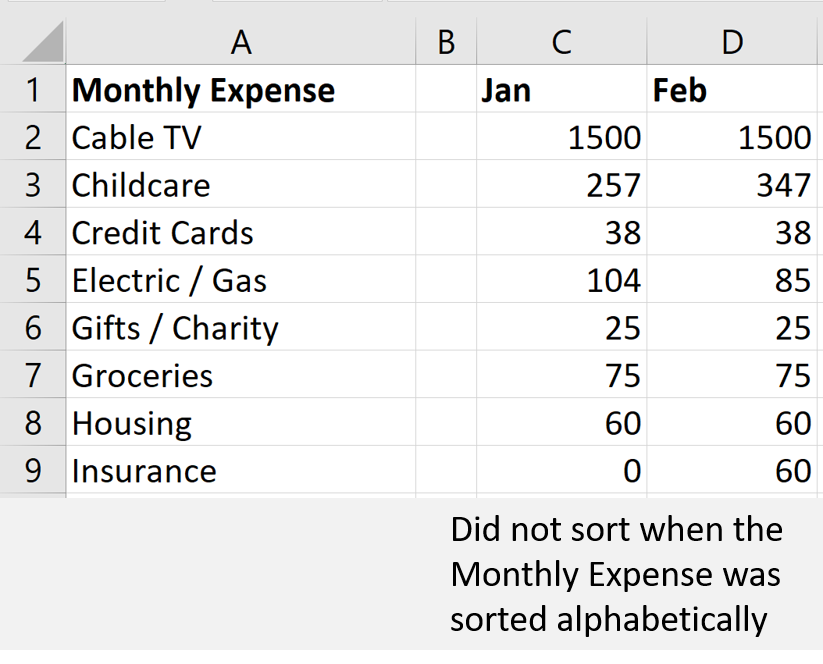Click the Jan value 257 cell

click(562, 184)
